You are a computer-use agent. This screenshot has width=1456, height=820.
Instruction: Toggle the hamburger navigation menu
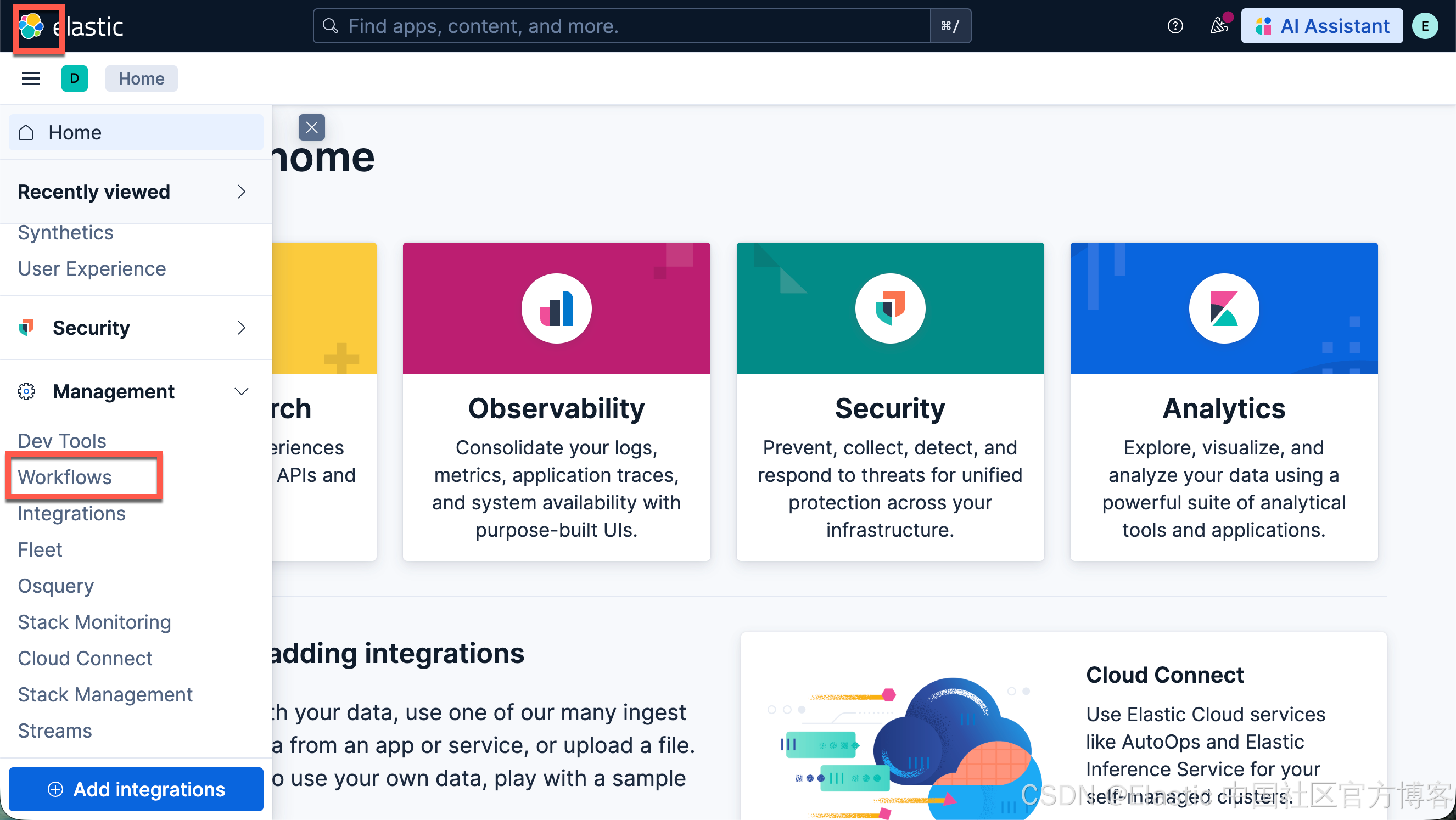(31, 78)
